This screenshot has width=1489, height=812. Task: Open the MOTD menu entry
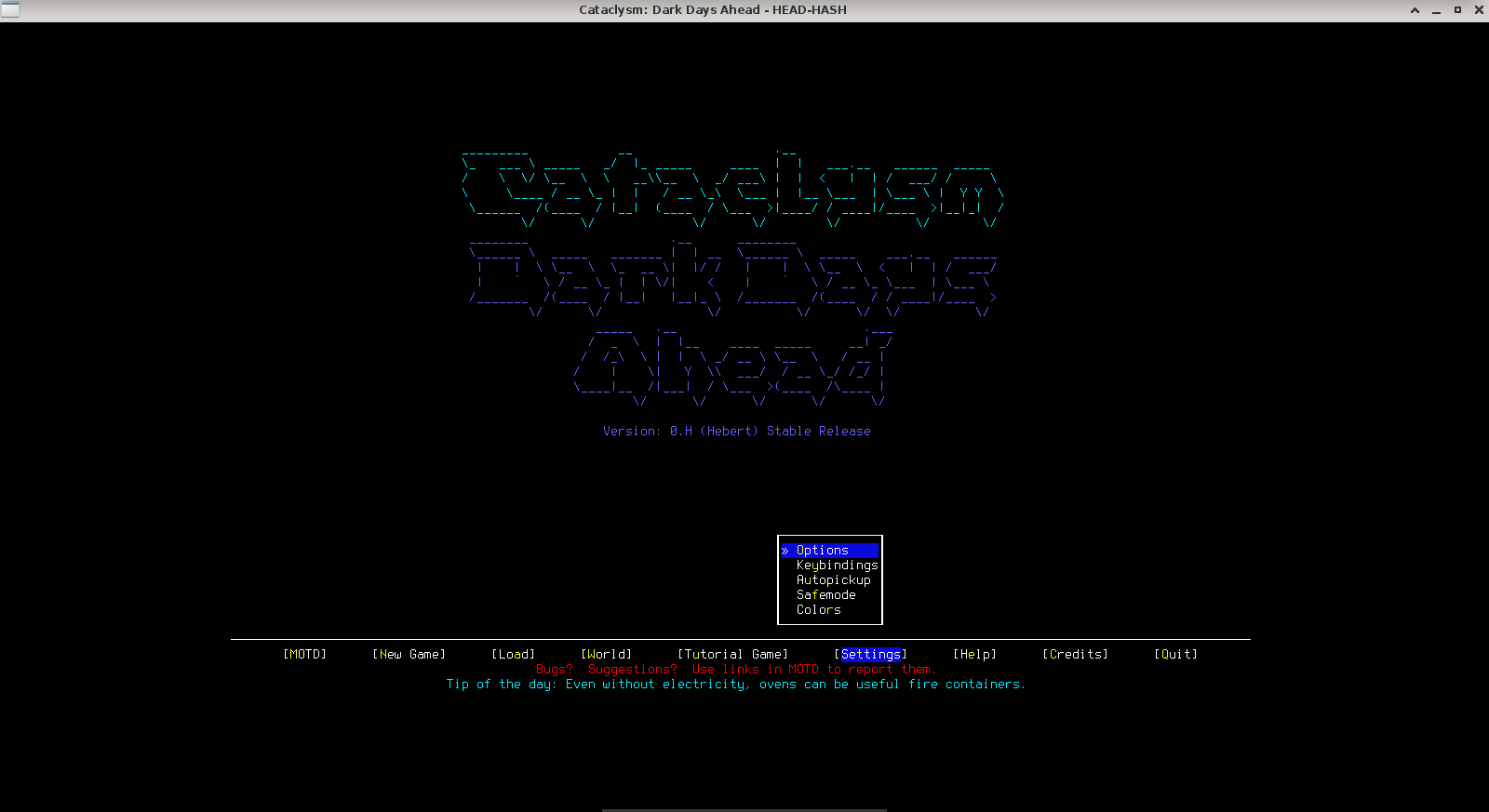click(304, 655)
